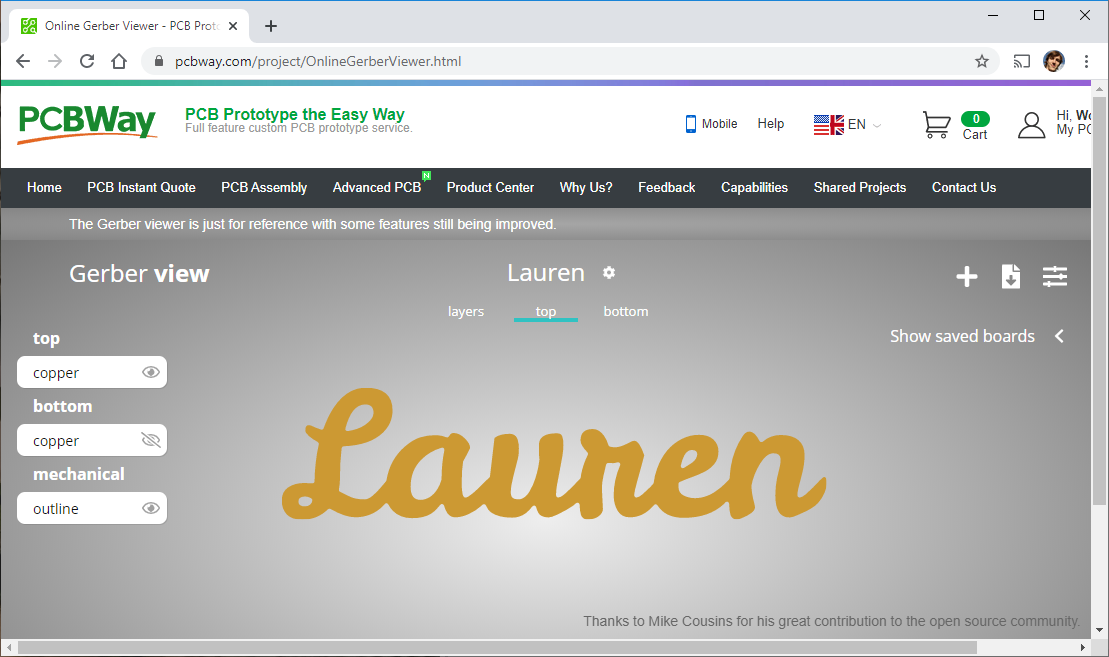Click the Cast media icon
1109x657 pixels.
(x=1021, y=62)
